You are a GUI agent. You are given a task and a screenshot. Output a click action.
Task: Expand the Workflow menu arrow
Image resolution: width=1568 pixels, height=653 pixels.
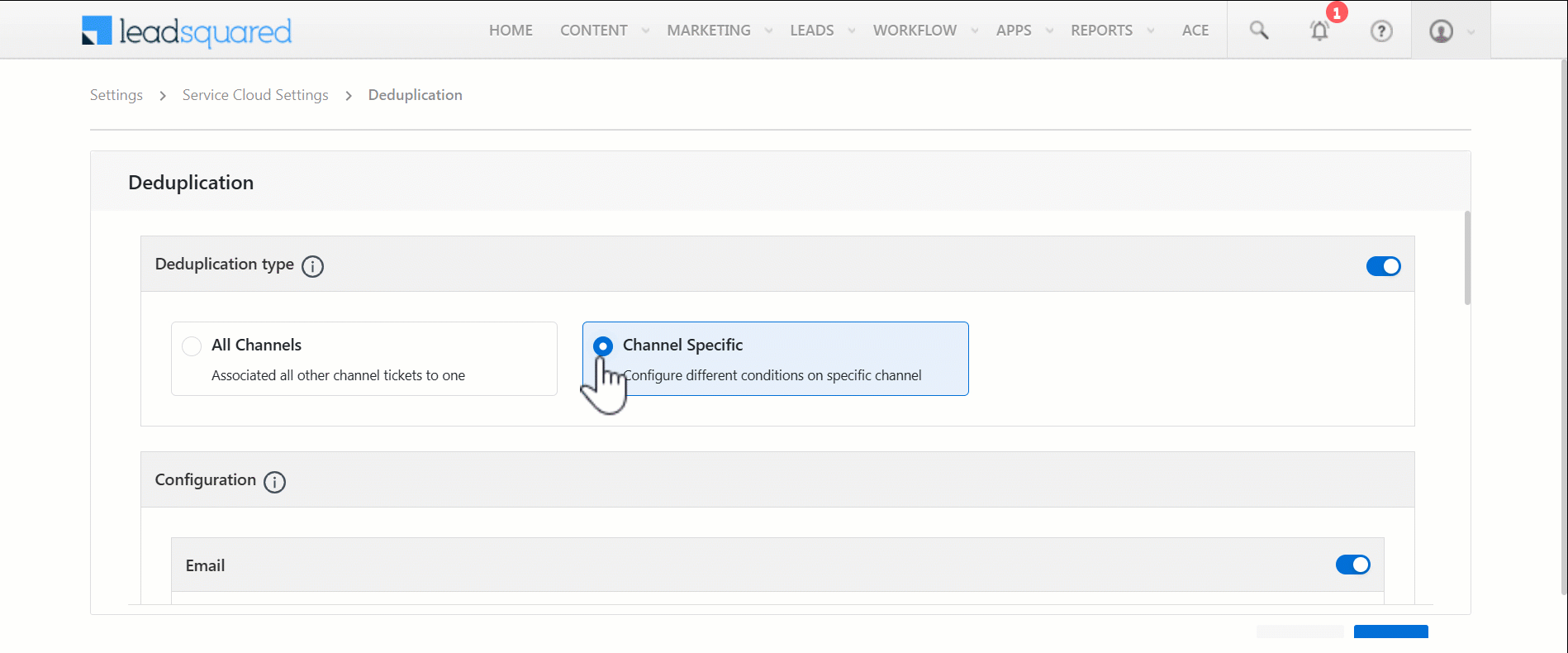975,31
